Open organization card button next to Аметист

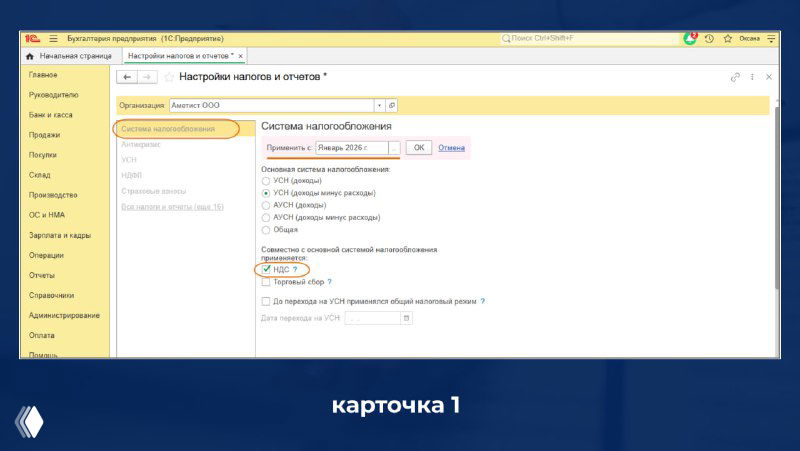coord(392,105)
